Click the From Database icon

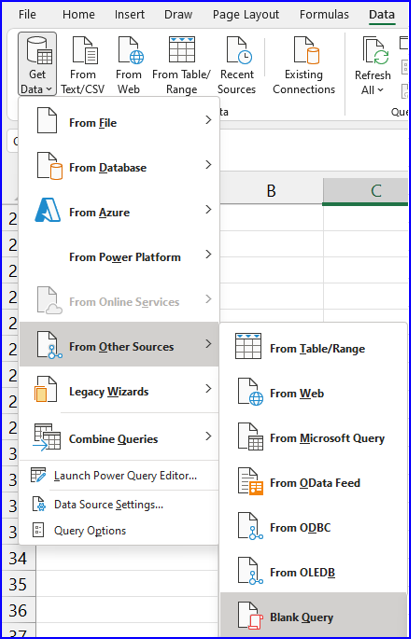[49, 166]
